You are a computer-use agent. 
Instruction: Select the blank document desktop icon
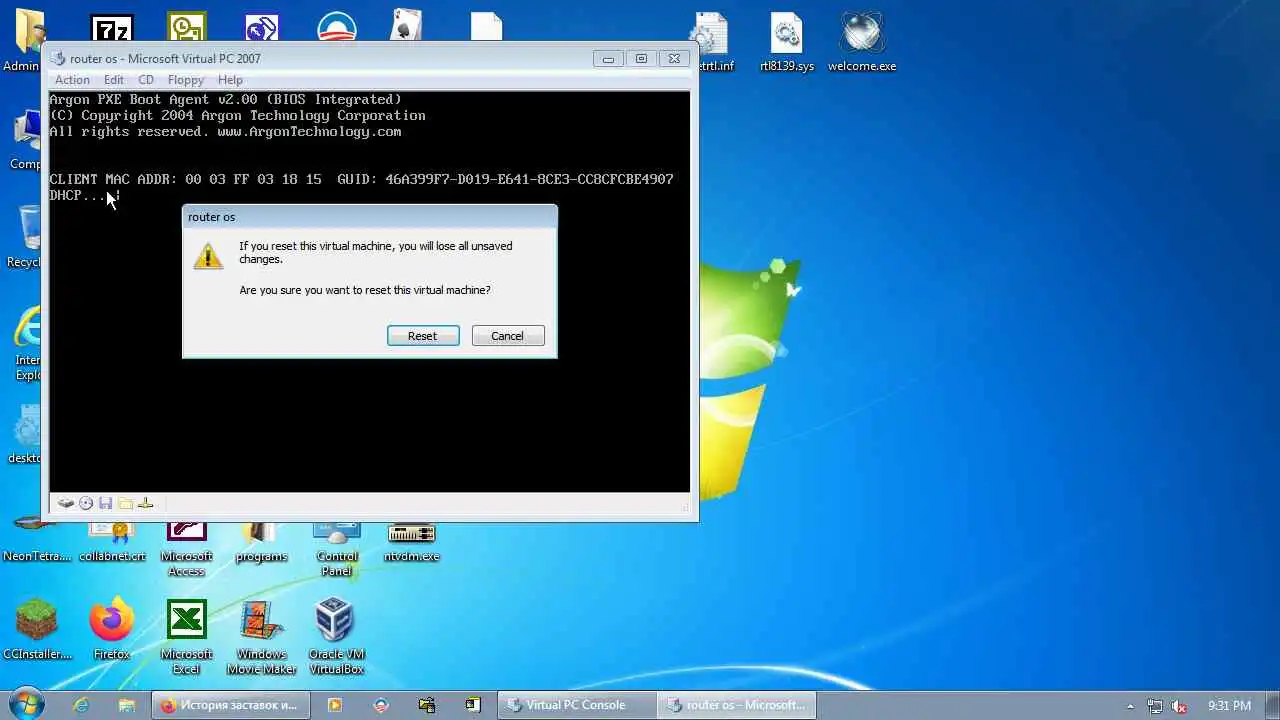click(486, 27)
